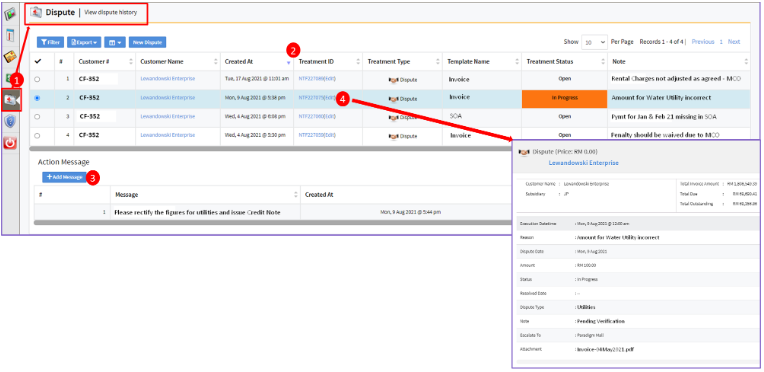Select radio button for row 4

[x=38, y=136]
